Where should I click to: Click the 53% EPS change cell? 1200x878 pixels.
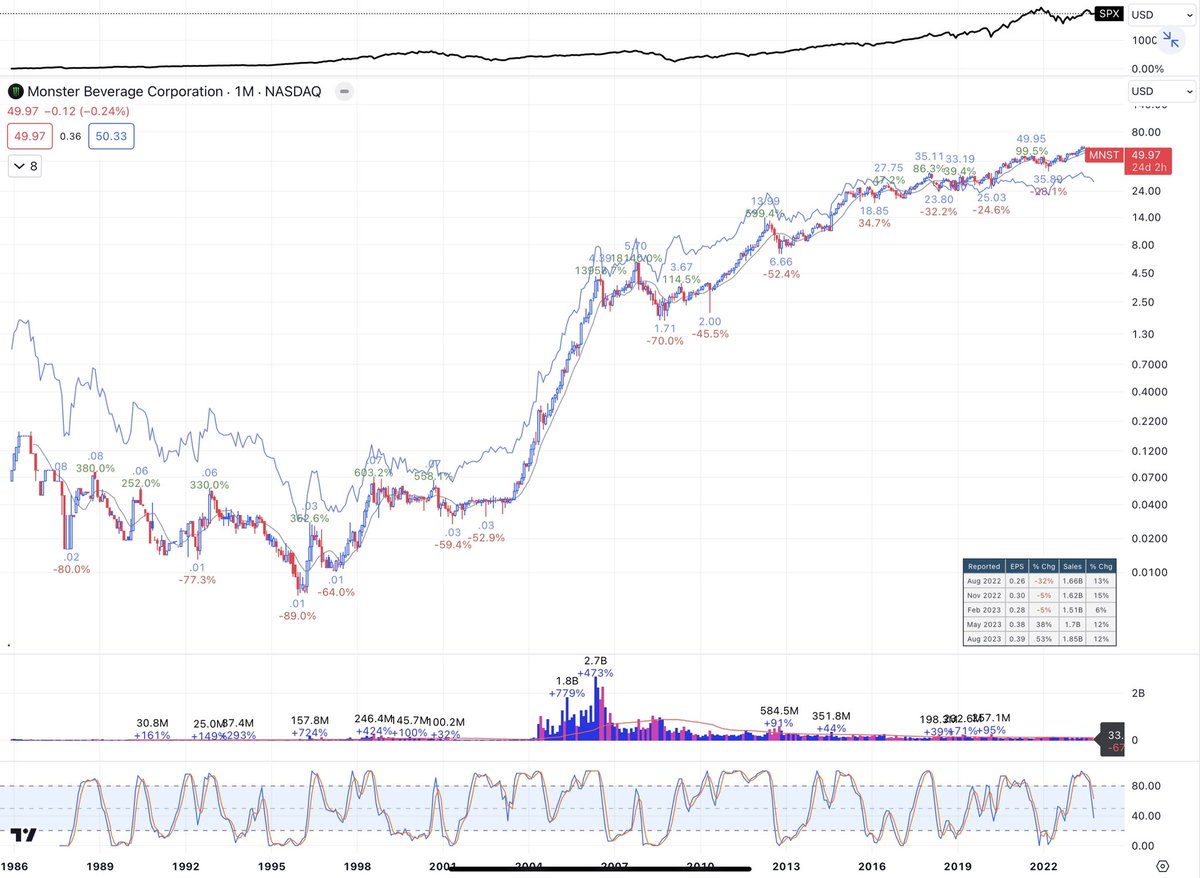1044,637
